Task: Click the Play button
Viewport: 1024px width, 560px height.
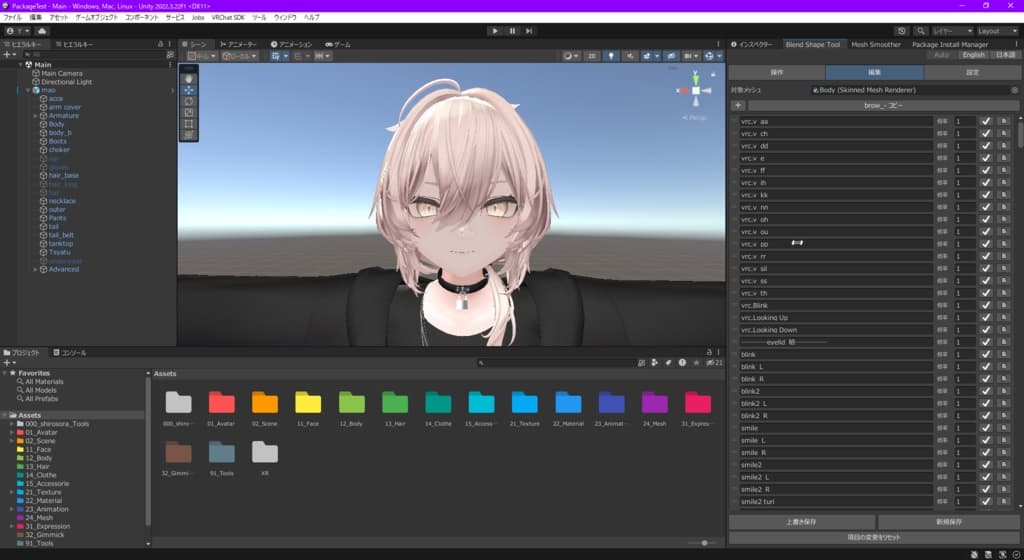Action: [495, 31]
